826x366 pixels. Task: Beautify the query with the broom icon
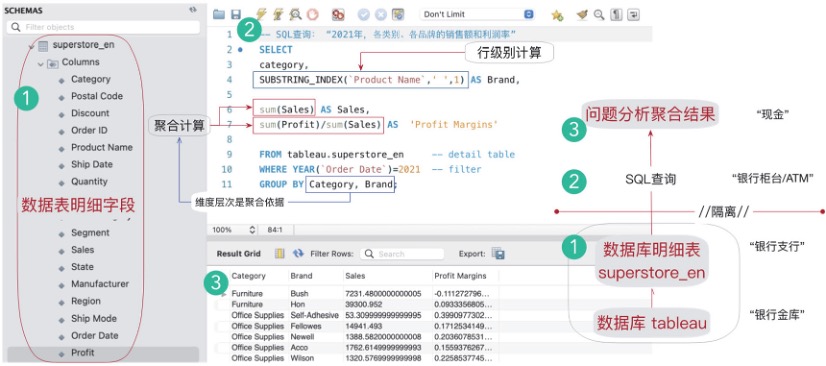coord(582,15)
